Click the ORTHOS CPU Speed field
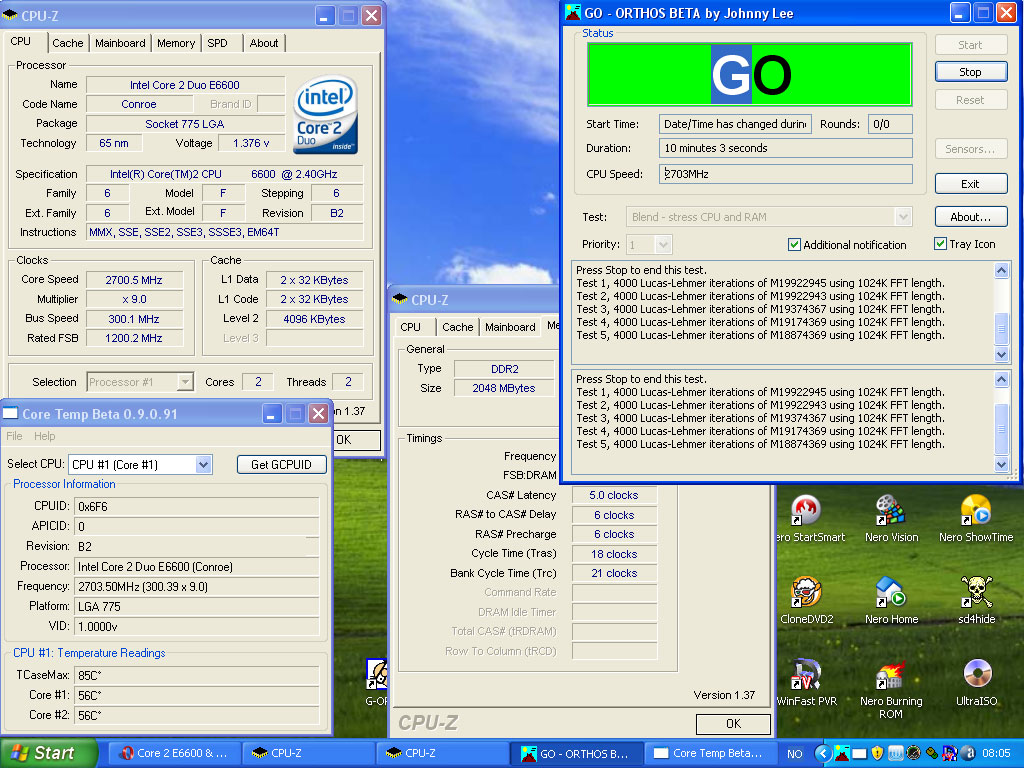Screen dimensions: 1024x768 786,174
